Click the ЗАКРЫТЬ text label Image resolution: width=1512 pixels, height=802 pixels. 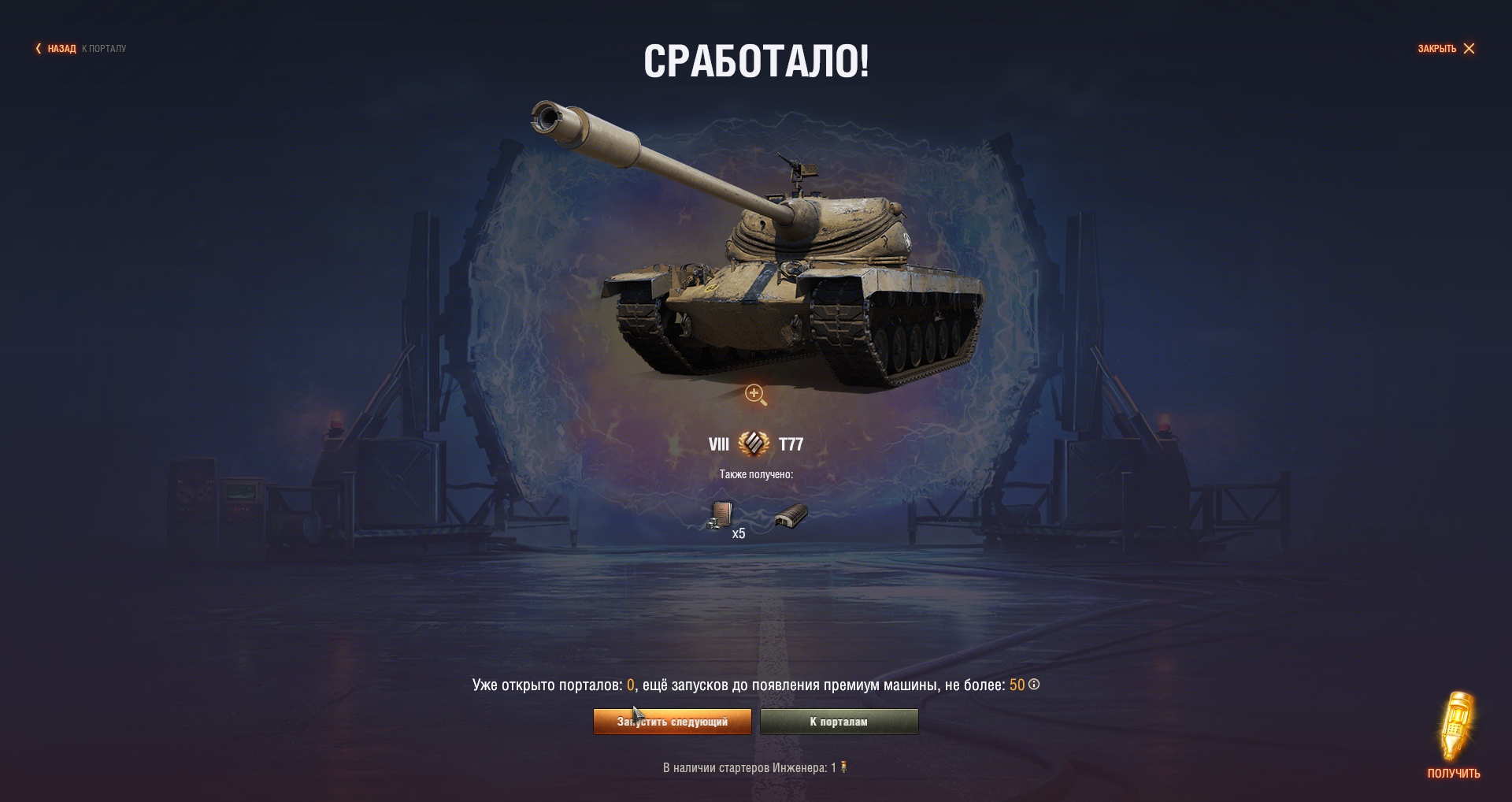(1437, 49)
